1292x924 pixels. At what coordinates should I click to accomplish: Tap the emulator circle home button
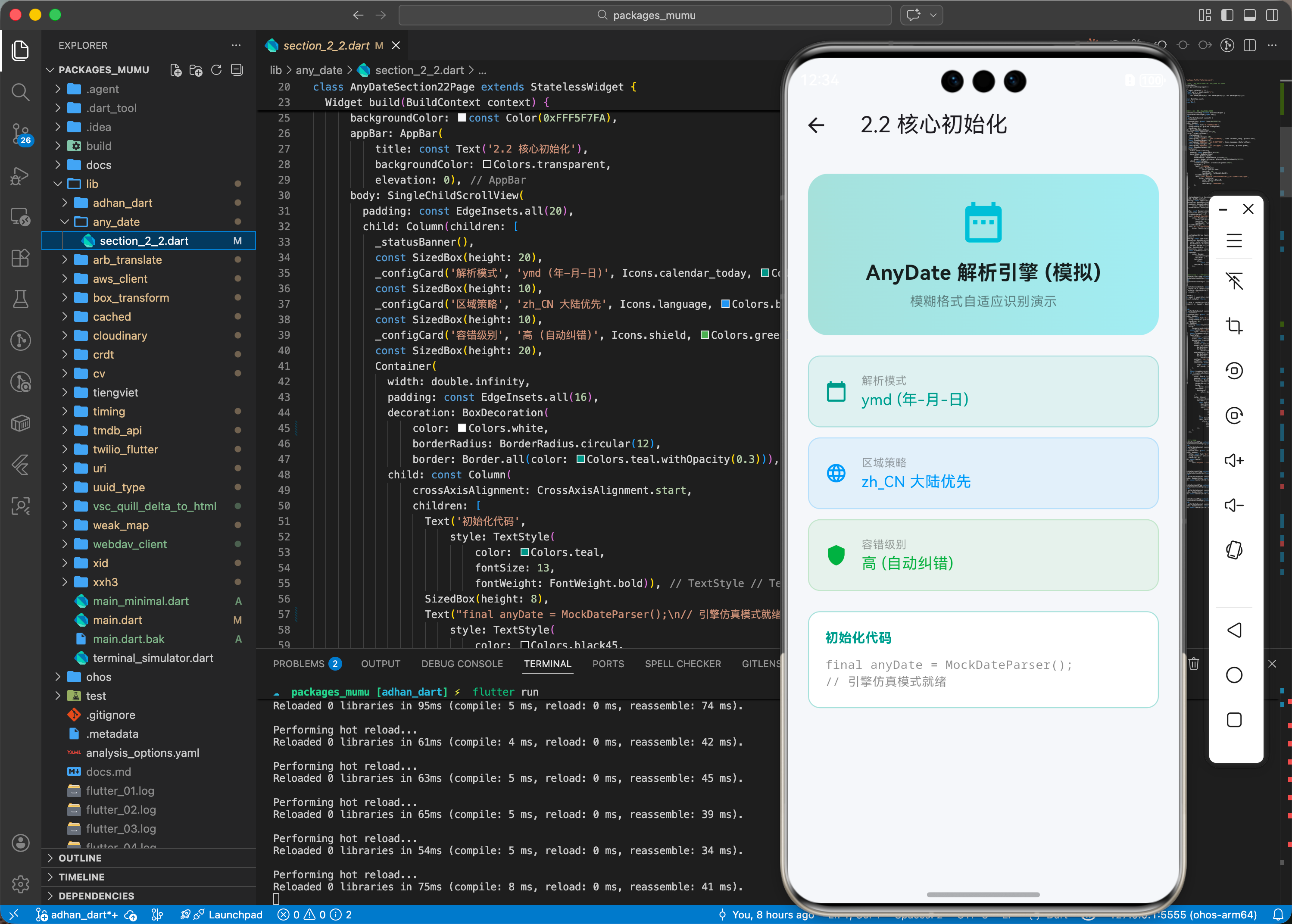(x=1234, y=675)
